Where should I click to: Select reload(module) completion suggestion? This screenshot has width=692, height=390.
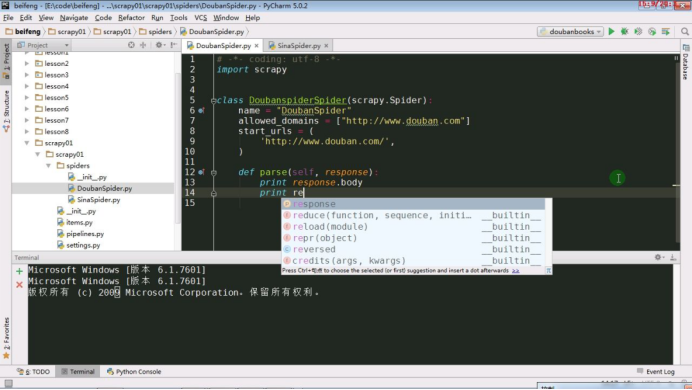tap(413, 227)
